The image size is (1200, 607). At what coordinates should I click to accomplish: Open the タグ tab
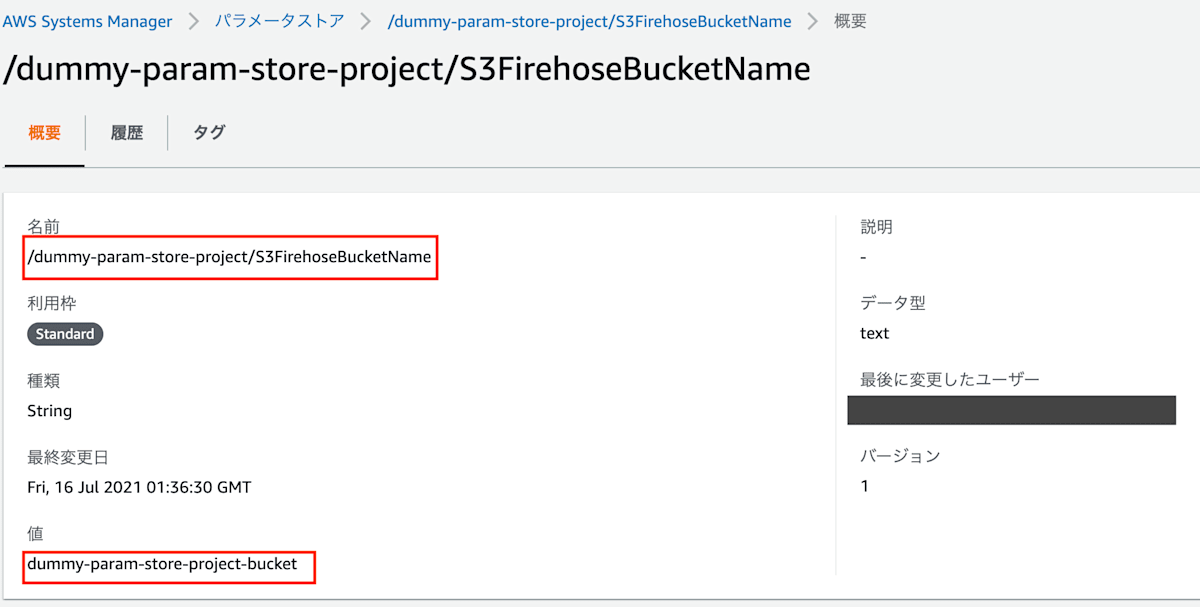[x=208, y=132]
